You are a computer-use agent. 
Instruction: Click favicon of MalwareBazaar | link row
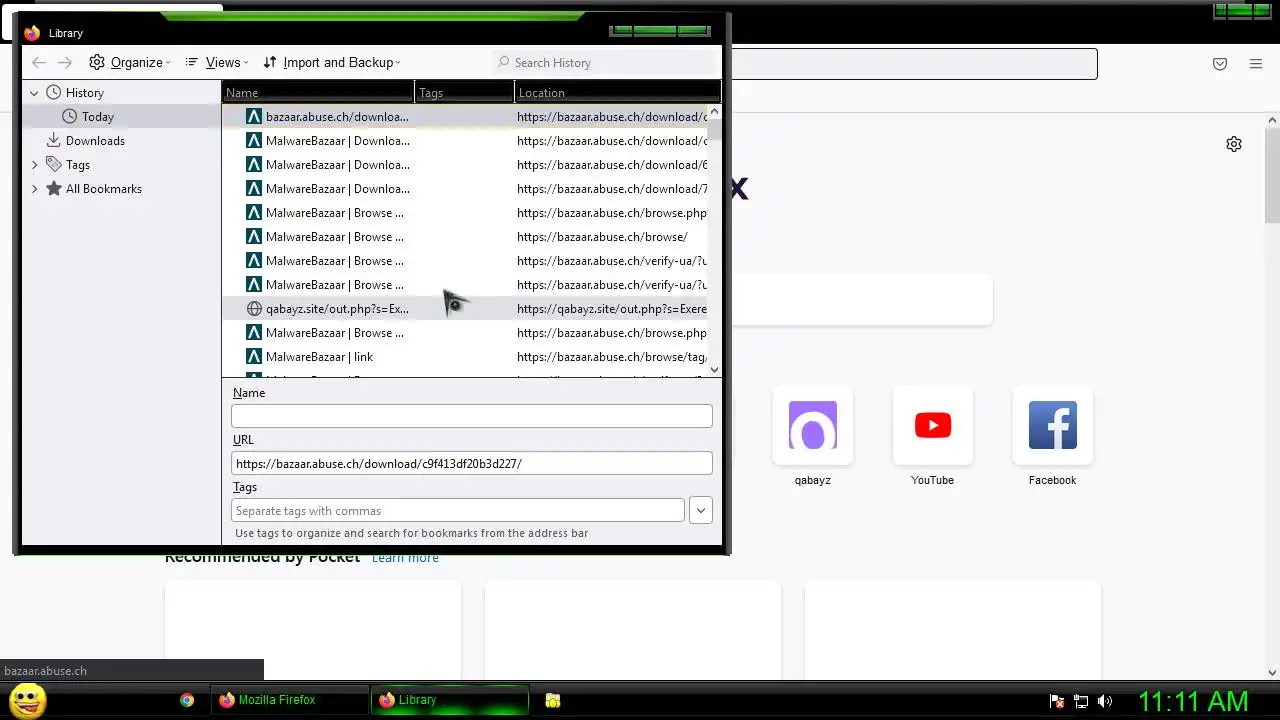click(254, 357)
